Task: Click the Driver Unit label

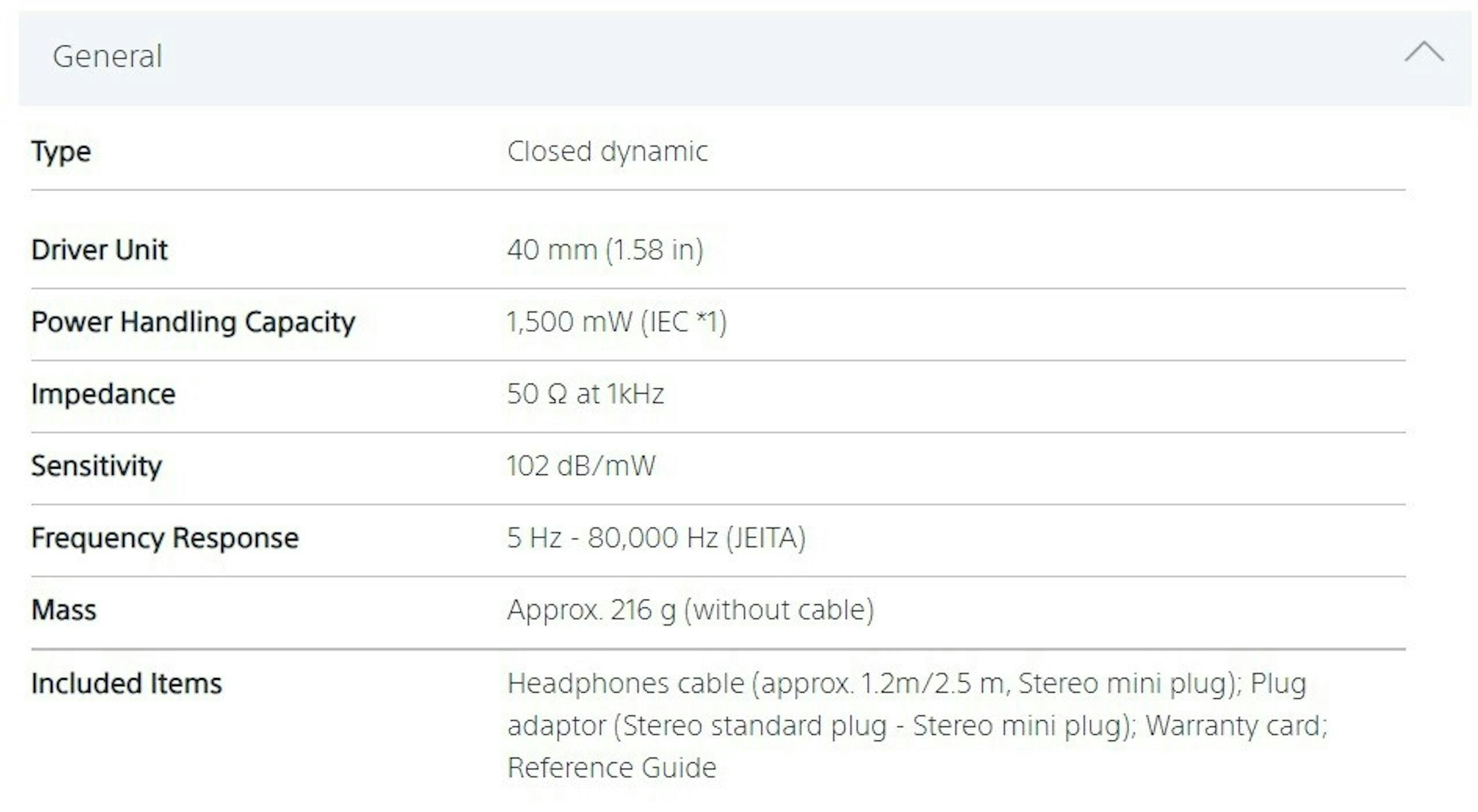Action: coord(99,250)
